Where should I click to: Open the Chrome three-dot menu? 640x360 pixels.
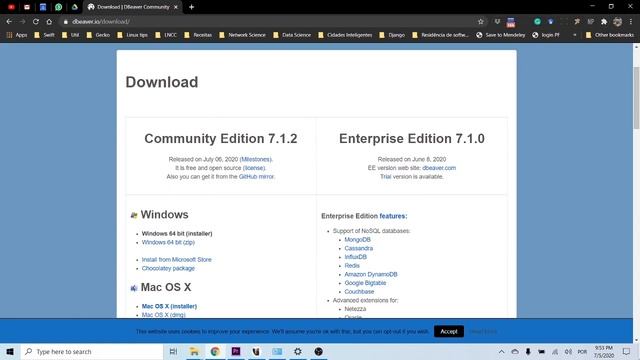tap(631, 22)
